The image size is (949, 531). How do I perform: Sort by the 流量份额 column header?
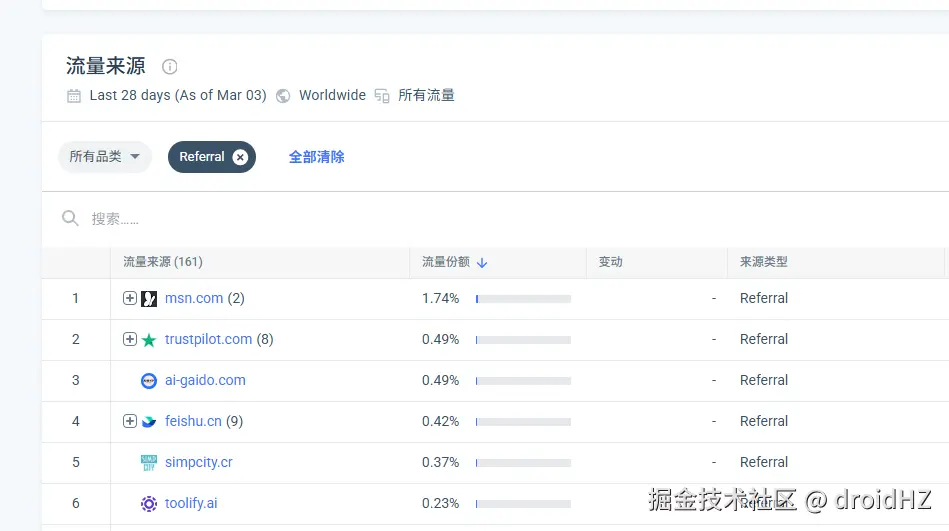[445, 262]
